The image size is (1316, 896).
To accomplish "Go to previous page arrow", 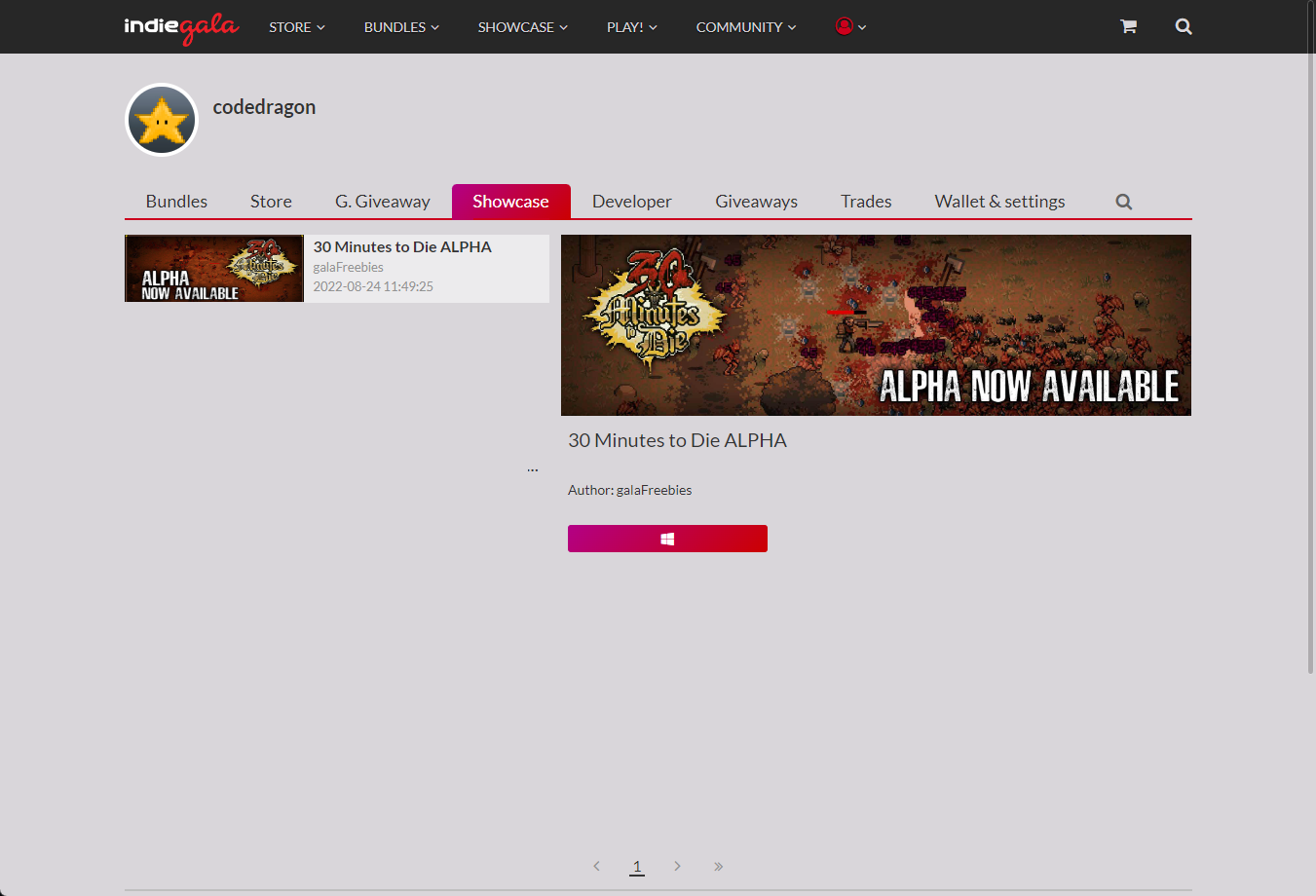I will pos(596,866).
